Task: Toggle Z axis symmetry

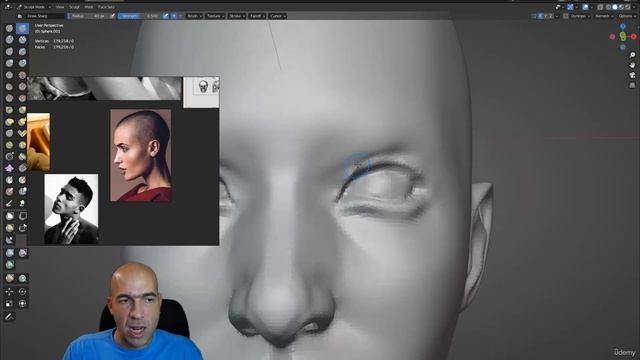Action: point(551,16)
